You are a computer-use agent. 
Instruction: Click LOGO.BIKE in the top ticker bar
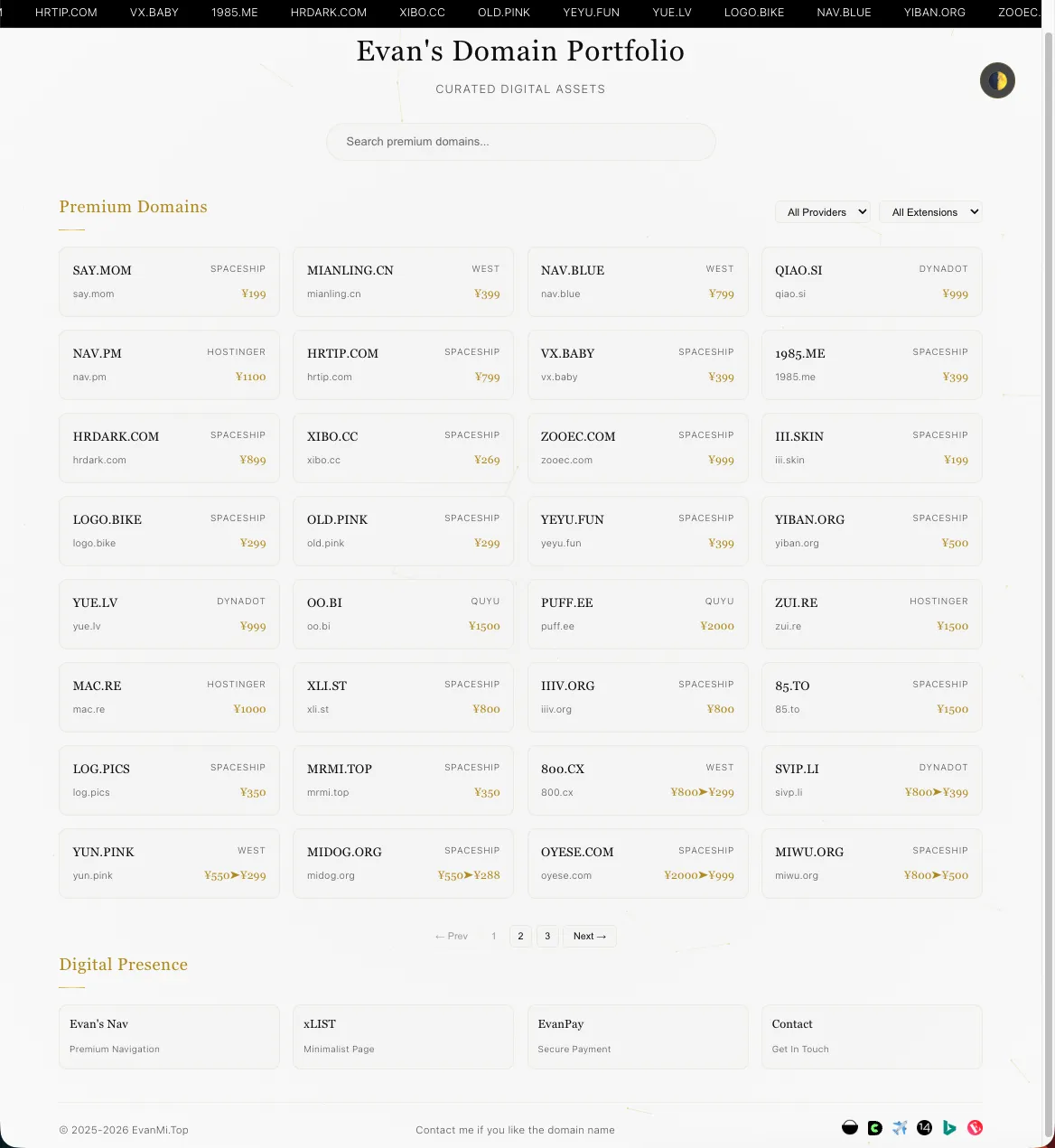(754, 13)
